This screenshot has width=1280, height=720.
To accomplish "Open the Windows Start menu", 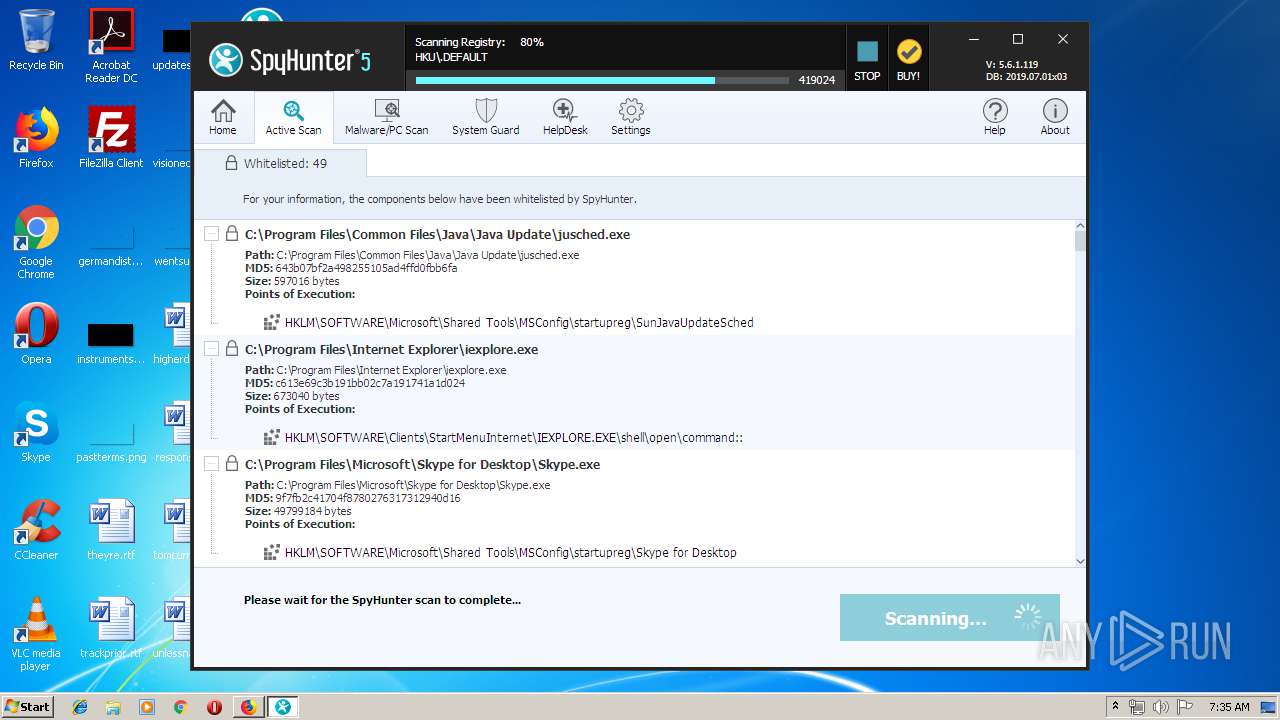I will 27,706.
